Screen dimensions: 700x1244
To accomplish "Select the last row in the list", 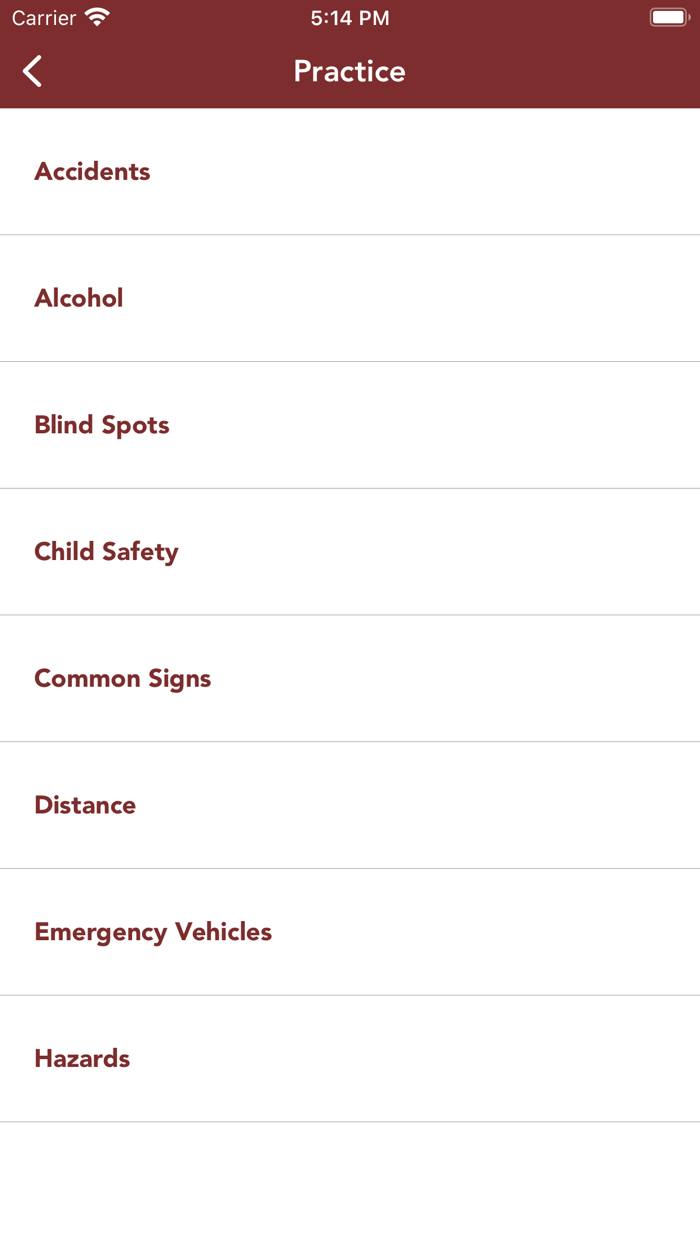I will pos(350,1058).
